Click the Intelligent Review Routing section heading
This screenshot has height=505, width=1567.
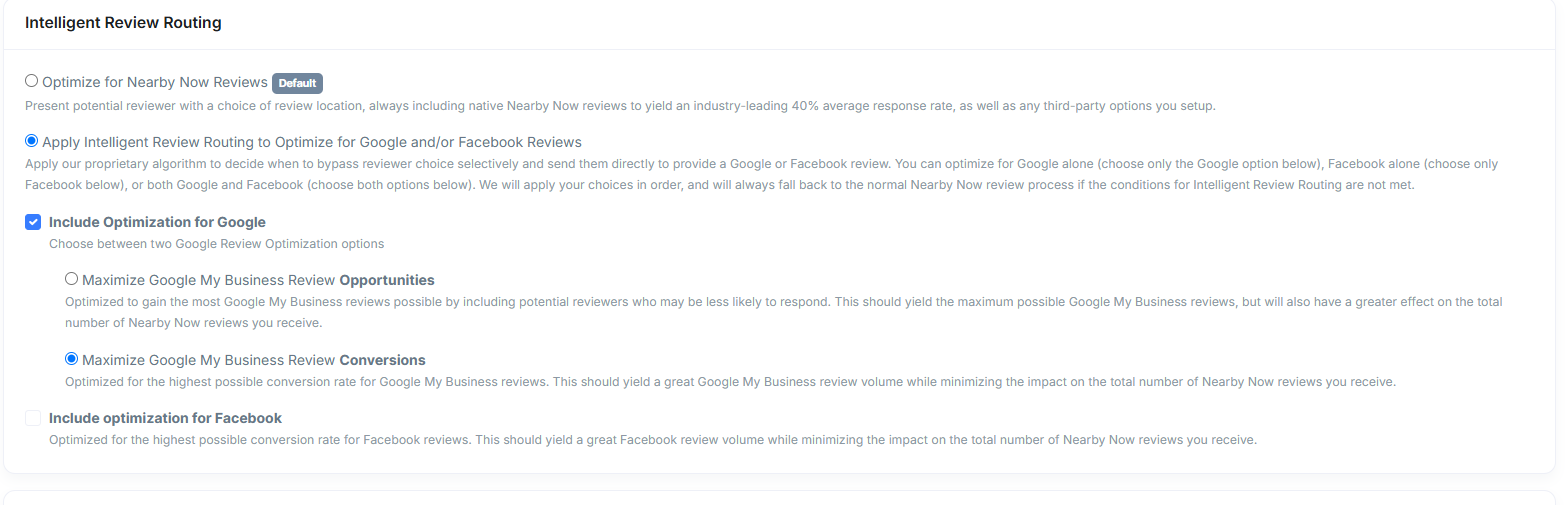click(x=123, y=23)
